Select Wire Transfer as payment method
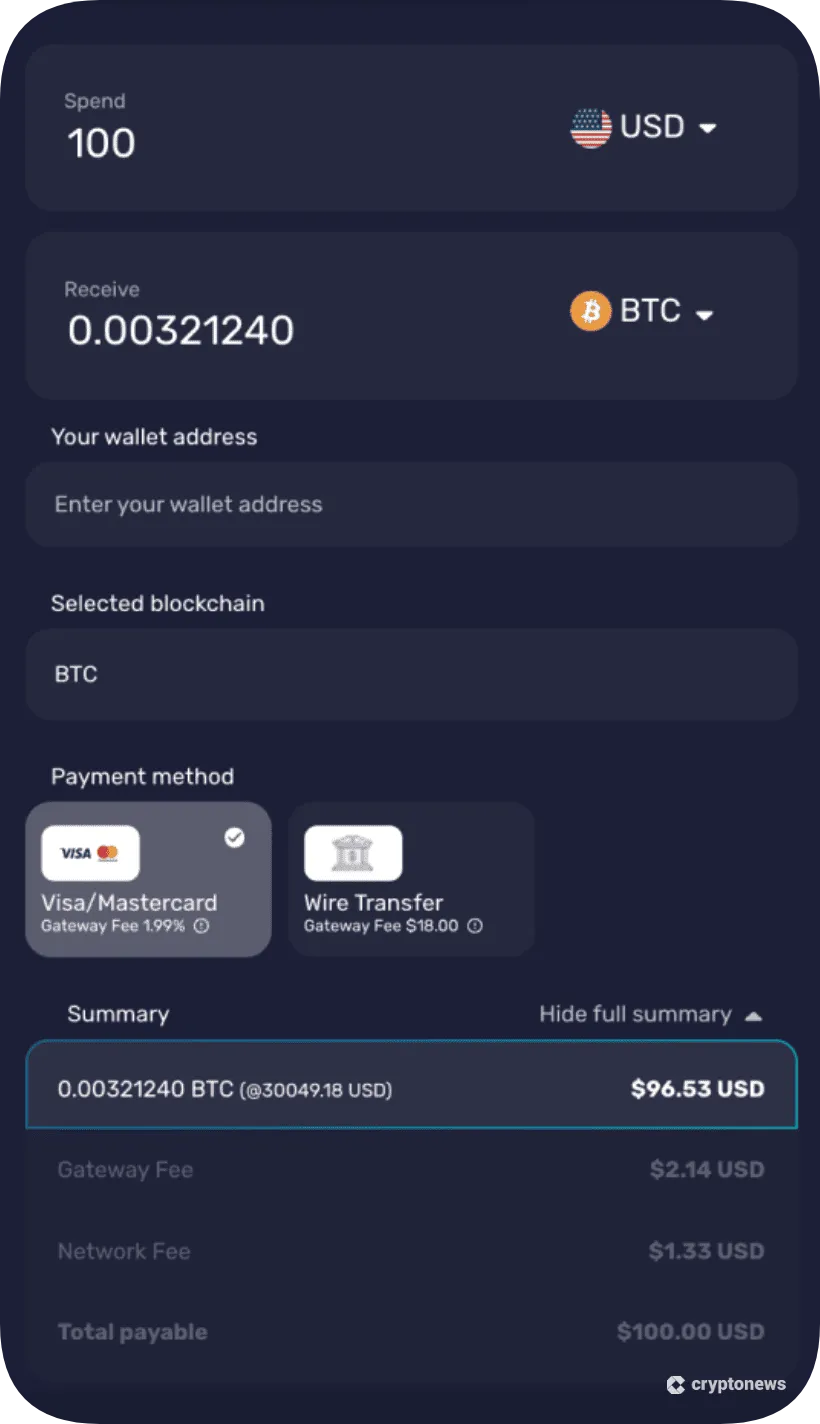 tap(412, 878)
